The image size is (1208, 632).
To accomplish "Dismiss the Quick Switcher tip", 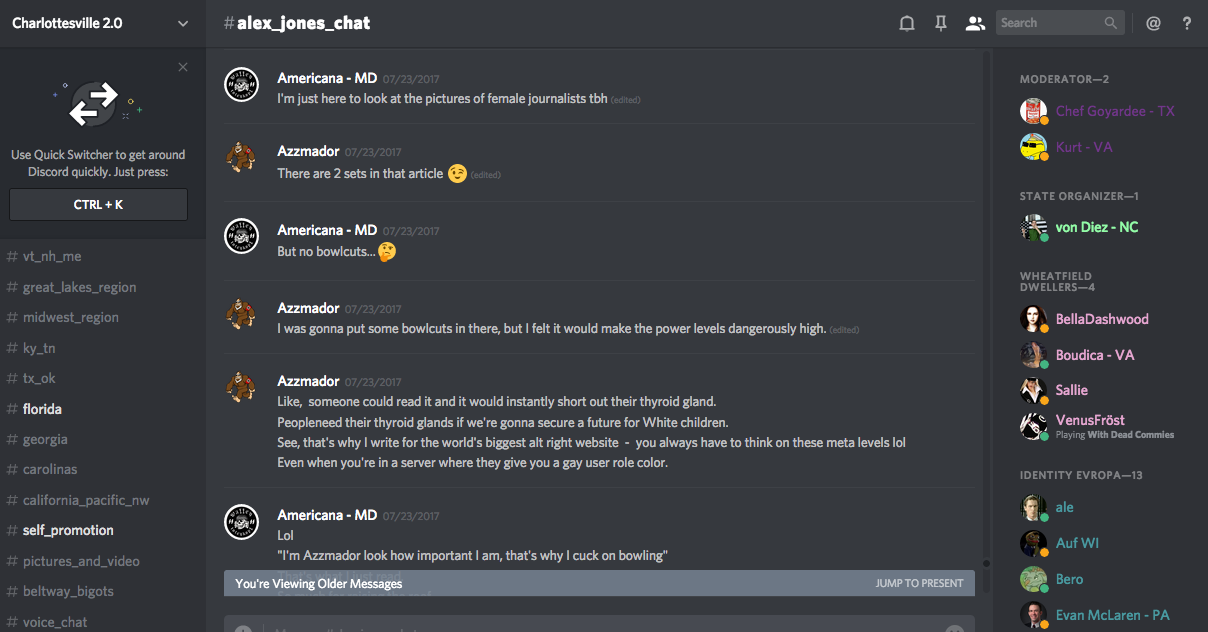I will point(183,67).
